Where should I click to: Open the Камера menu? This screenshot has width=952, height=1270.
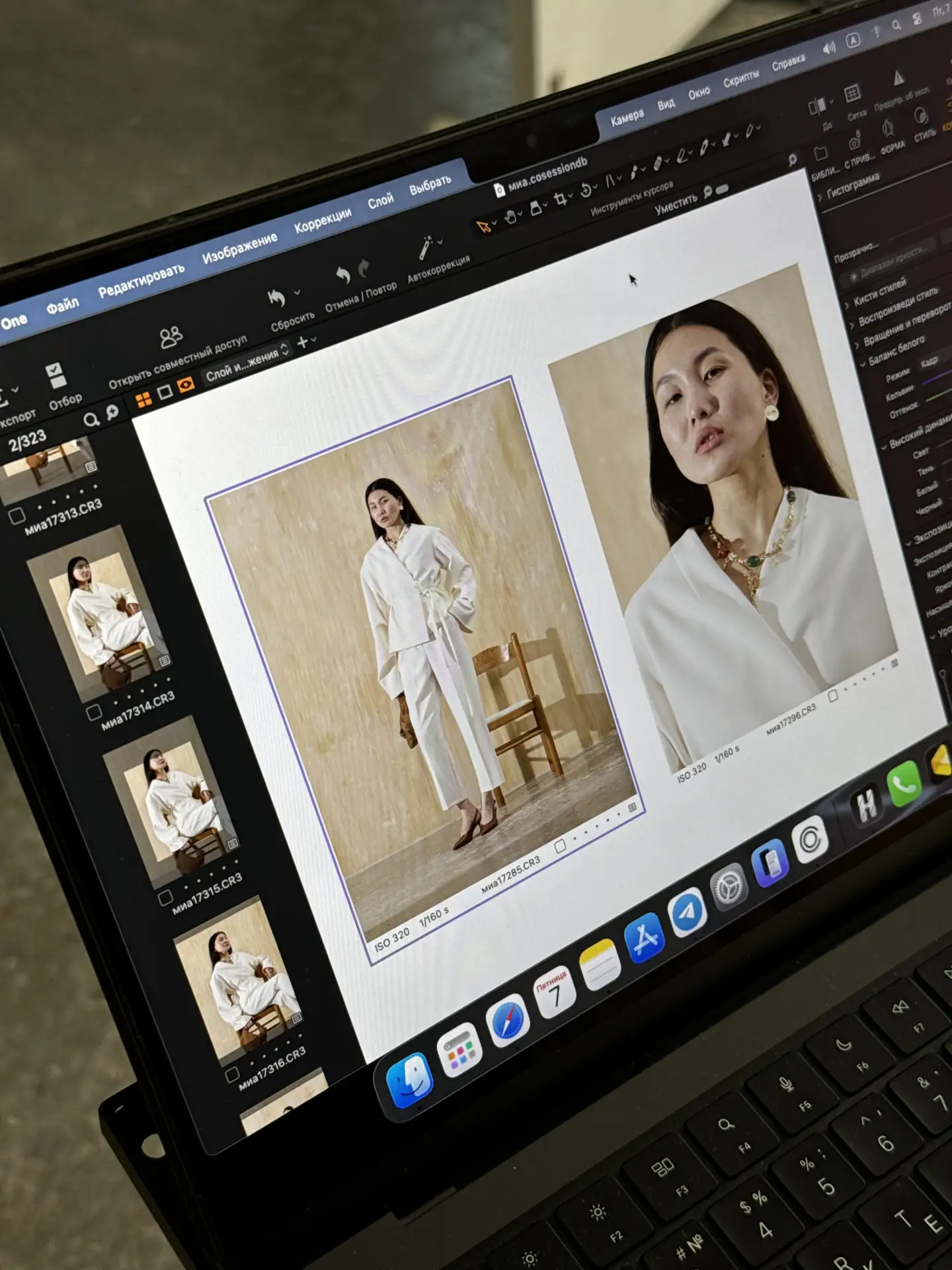(627, 117)
